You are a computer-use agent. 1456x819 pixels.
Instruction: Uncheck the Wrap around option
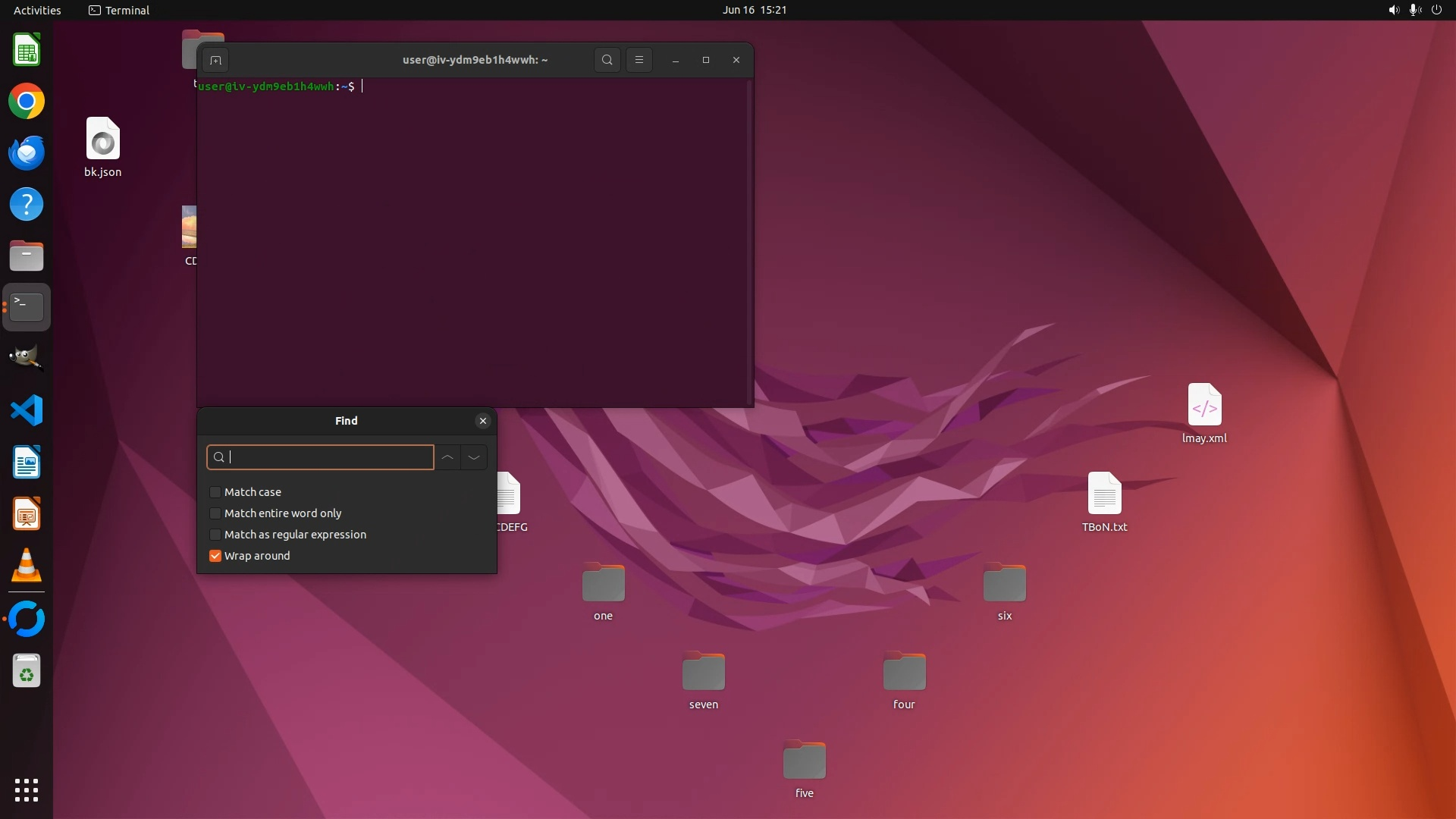point(215,556)
